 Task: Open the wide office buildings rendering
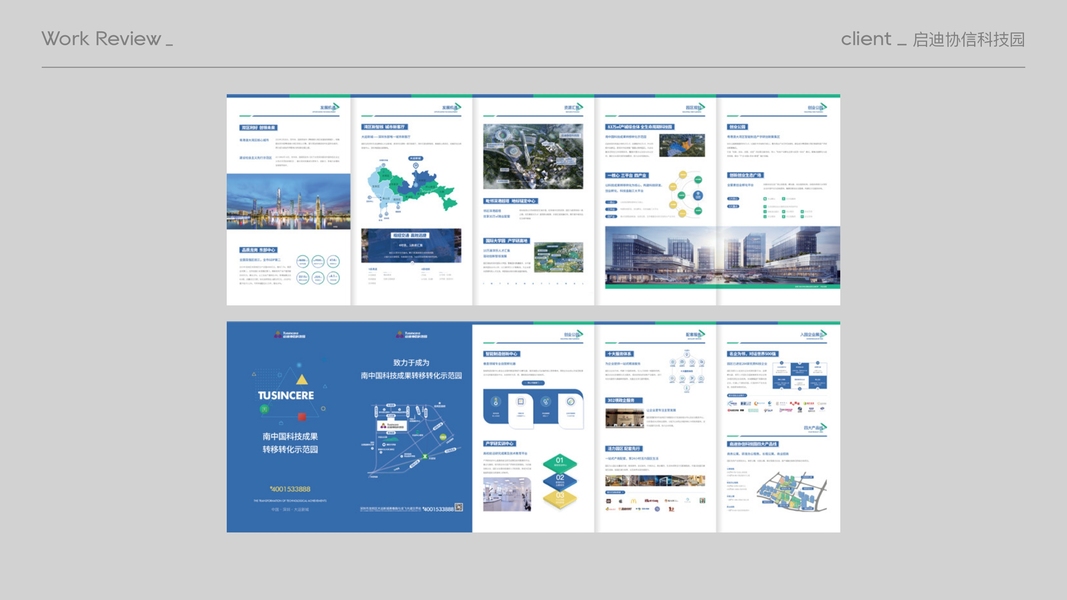722,256
